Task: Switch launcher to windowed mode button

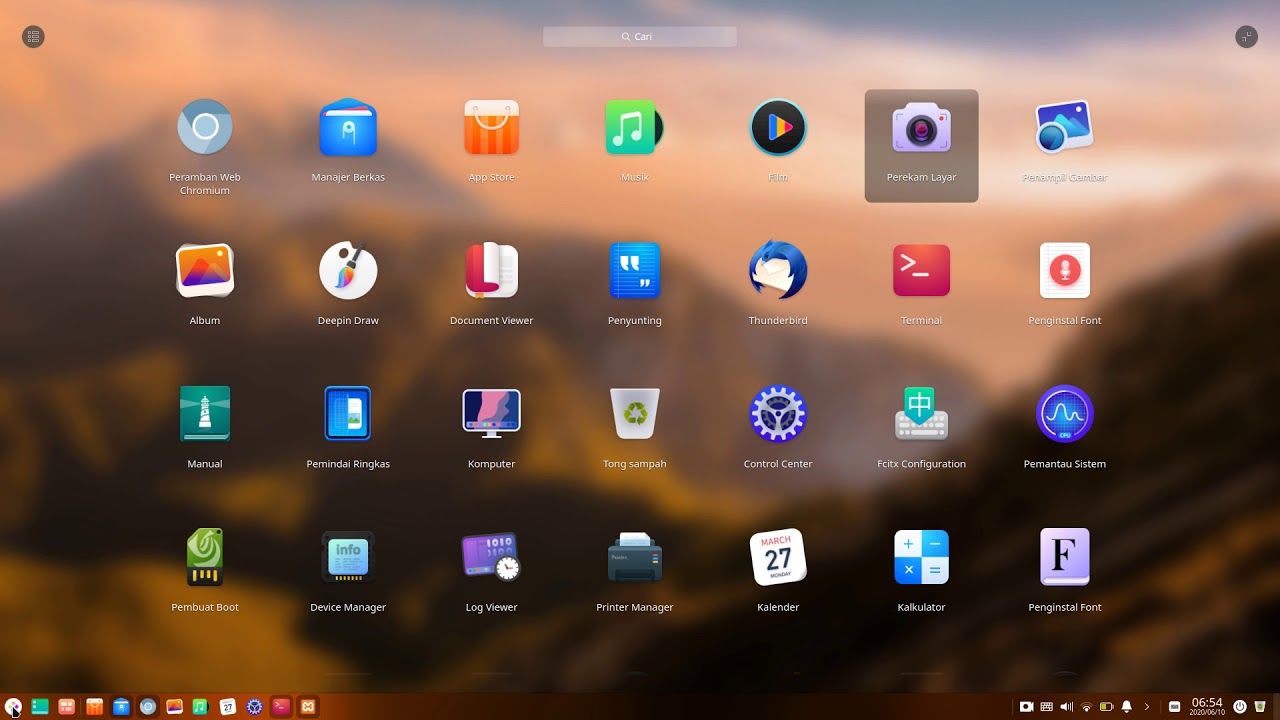Action: (x=1246, y=37)
